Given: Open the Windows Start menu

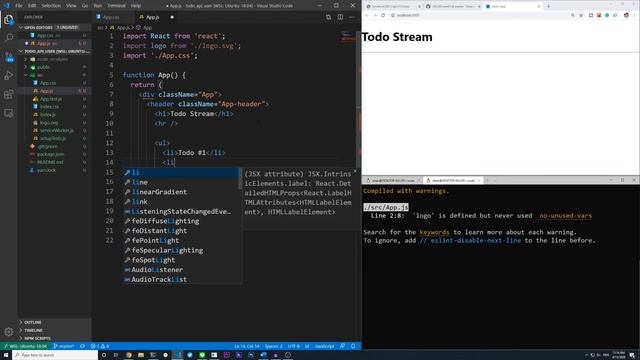Looking at the screenshot, I should 6,355.
